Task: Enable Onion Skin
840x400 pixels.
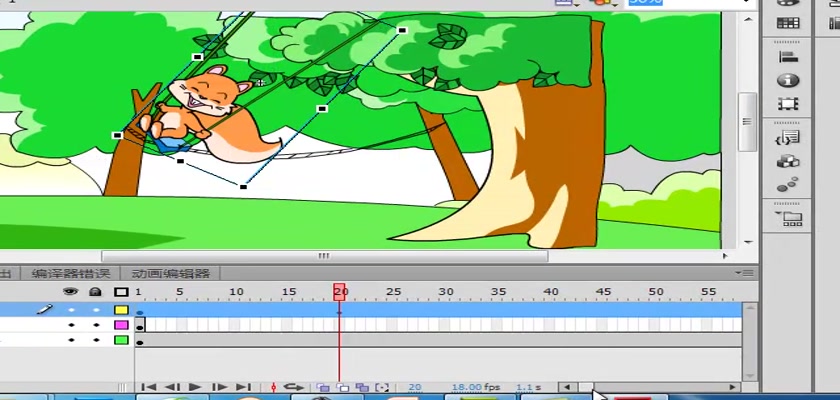Action: pos(322,387)
